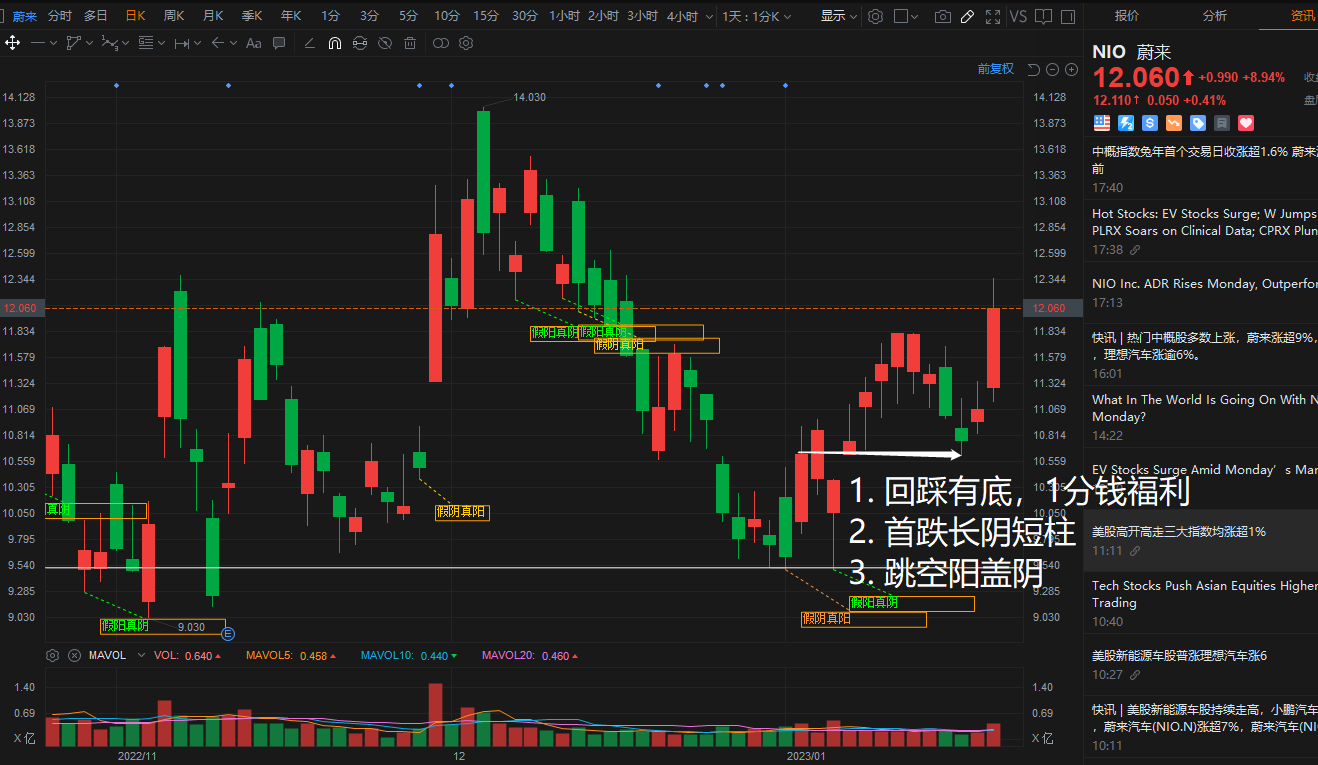Image resolution: width=1318 pixels, height=765 pixels.
Task: Click the orange trend chart icon
Action: point(1174,123)
